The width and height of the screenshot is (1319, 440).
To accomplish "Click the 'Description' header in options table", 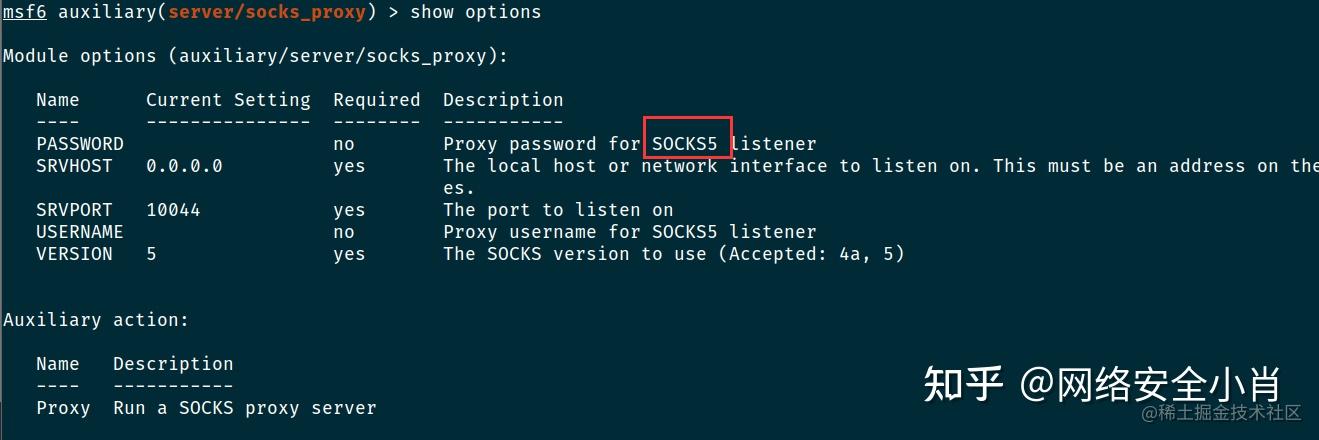I will point(503,100).
